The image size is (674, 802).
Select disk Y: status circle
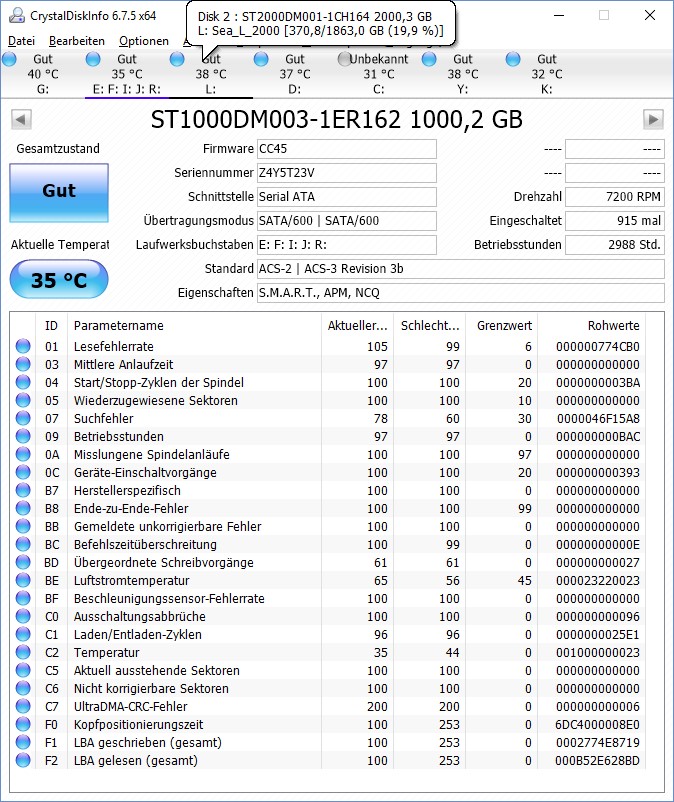[429, 59]
